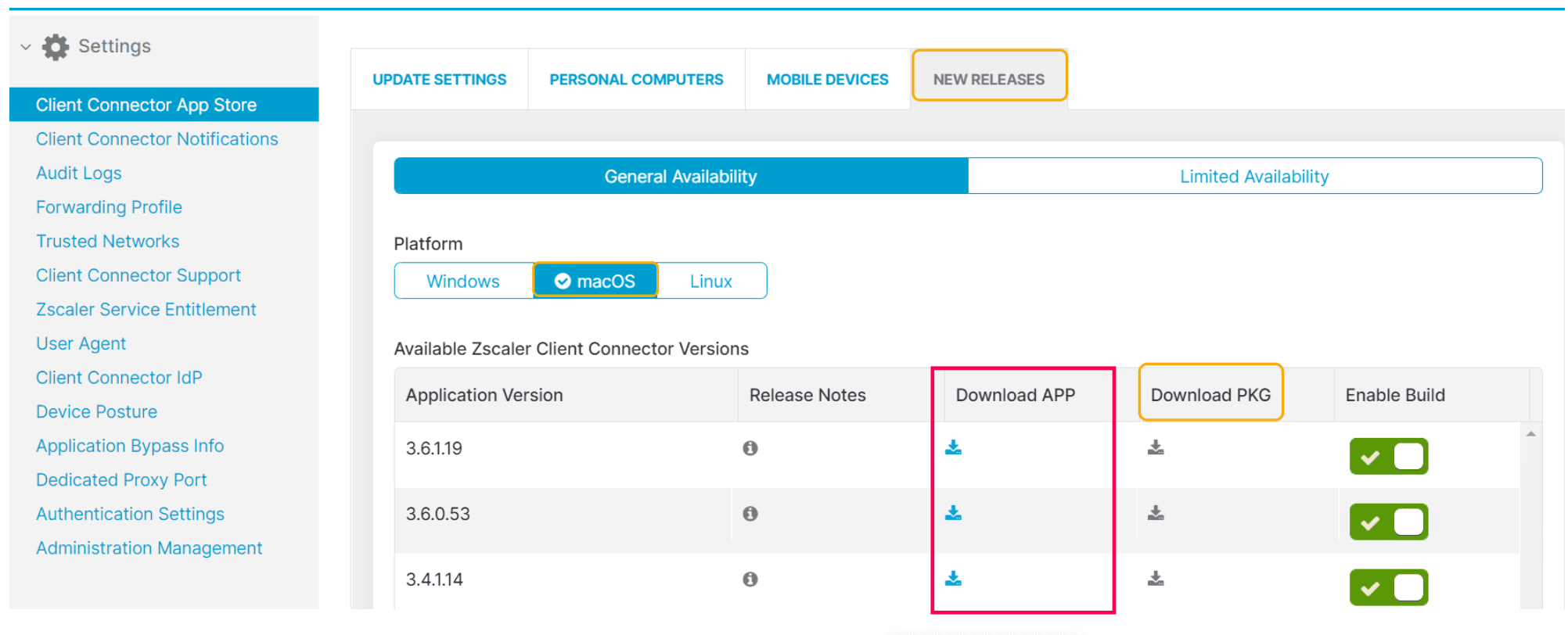Download APP for version 3.6.0.53
Image resolution: width=1568 pixels, height=635 pixels.
point(953,513)
